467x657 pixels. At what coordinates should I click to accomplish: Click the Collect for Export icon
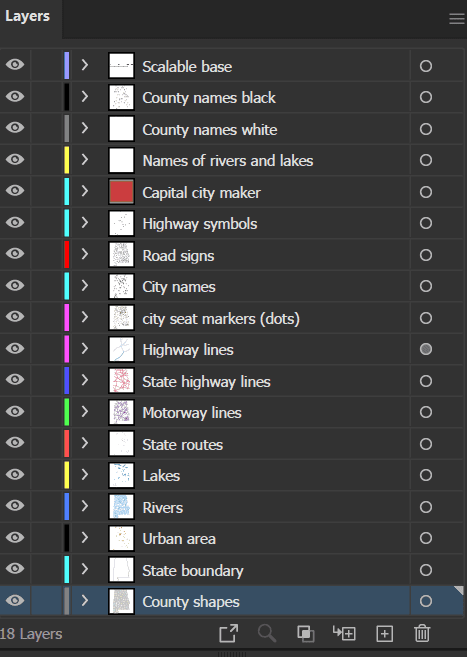229,633
